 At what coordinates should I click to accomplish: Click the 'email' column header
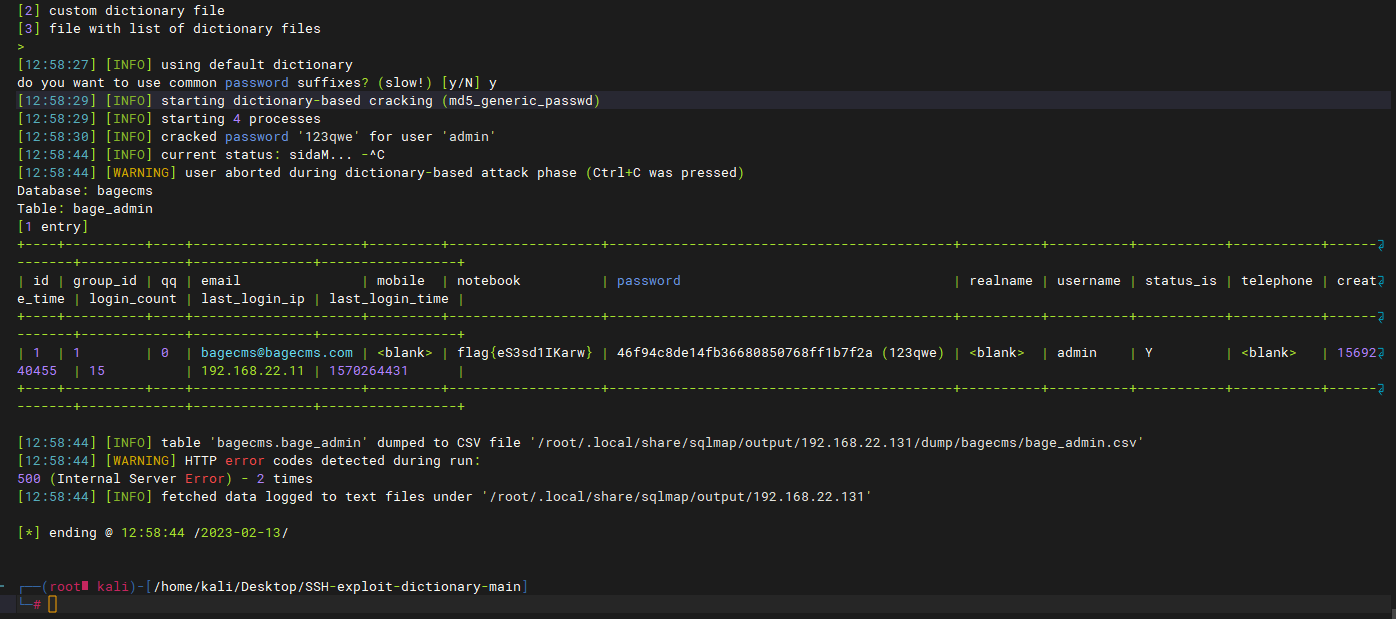click(221, 281)
